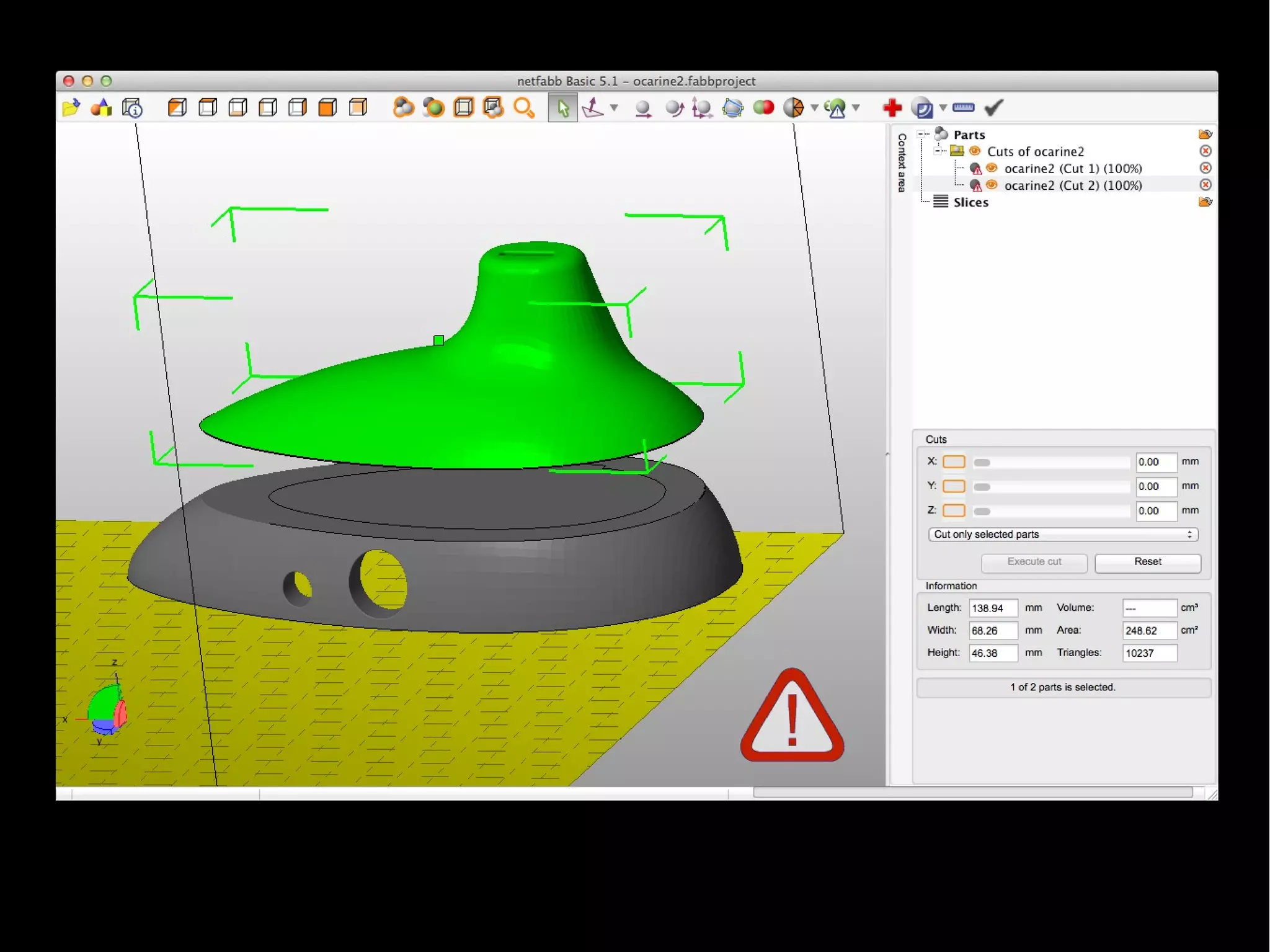This screenshot has height=952, width=1270.
Task: Click the zoom magnifier icon
Action: click(524, 108)
